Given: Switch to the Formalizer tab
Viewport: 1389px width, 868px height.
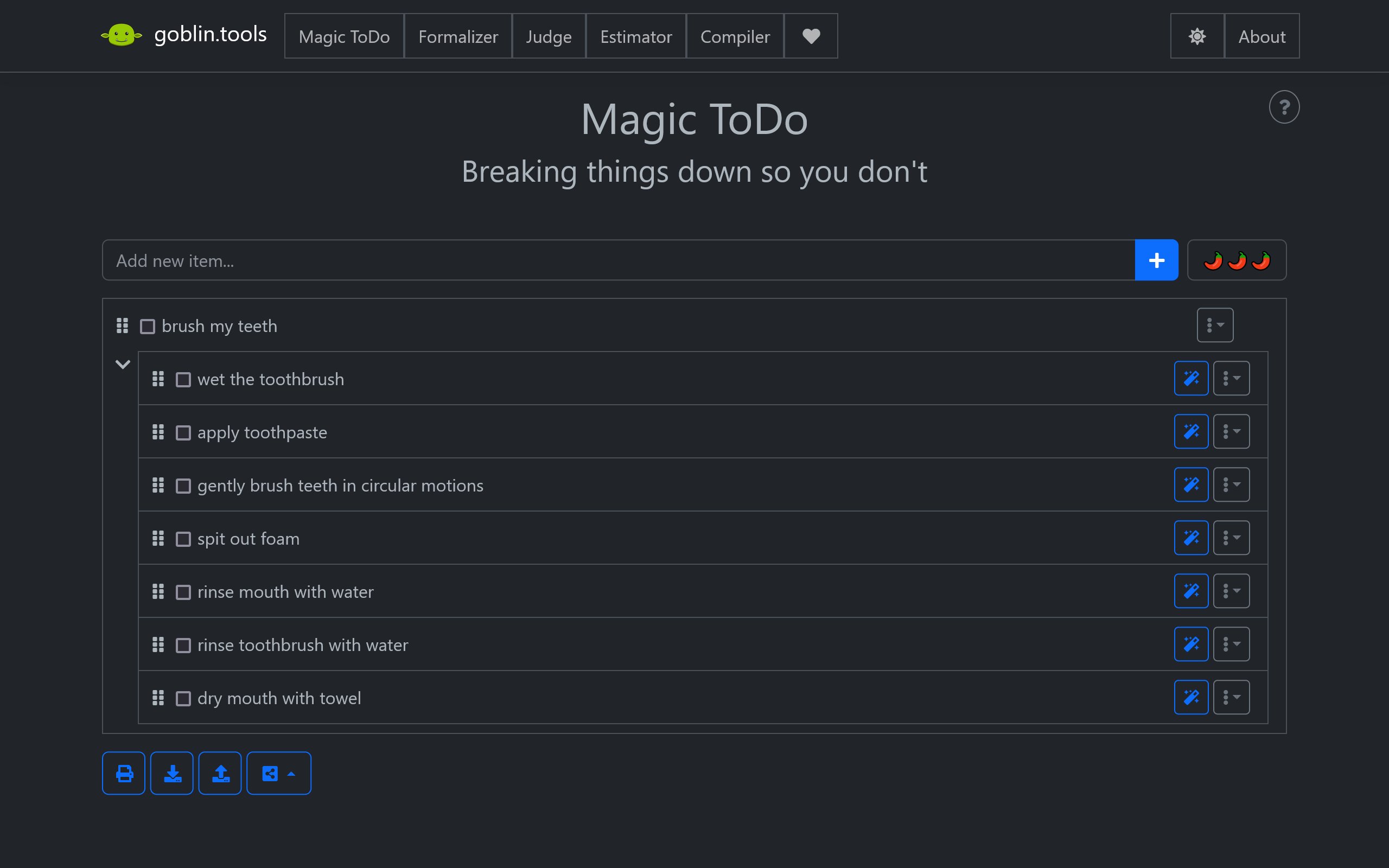Looking at the screenshot, I should pos(458,36).
